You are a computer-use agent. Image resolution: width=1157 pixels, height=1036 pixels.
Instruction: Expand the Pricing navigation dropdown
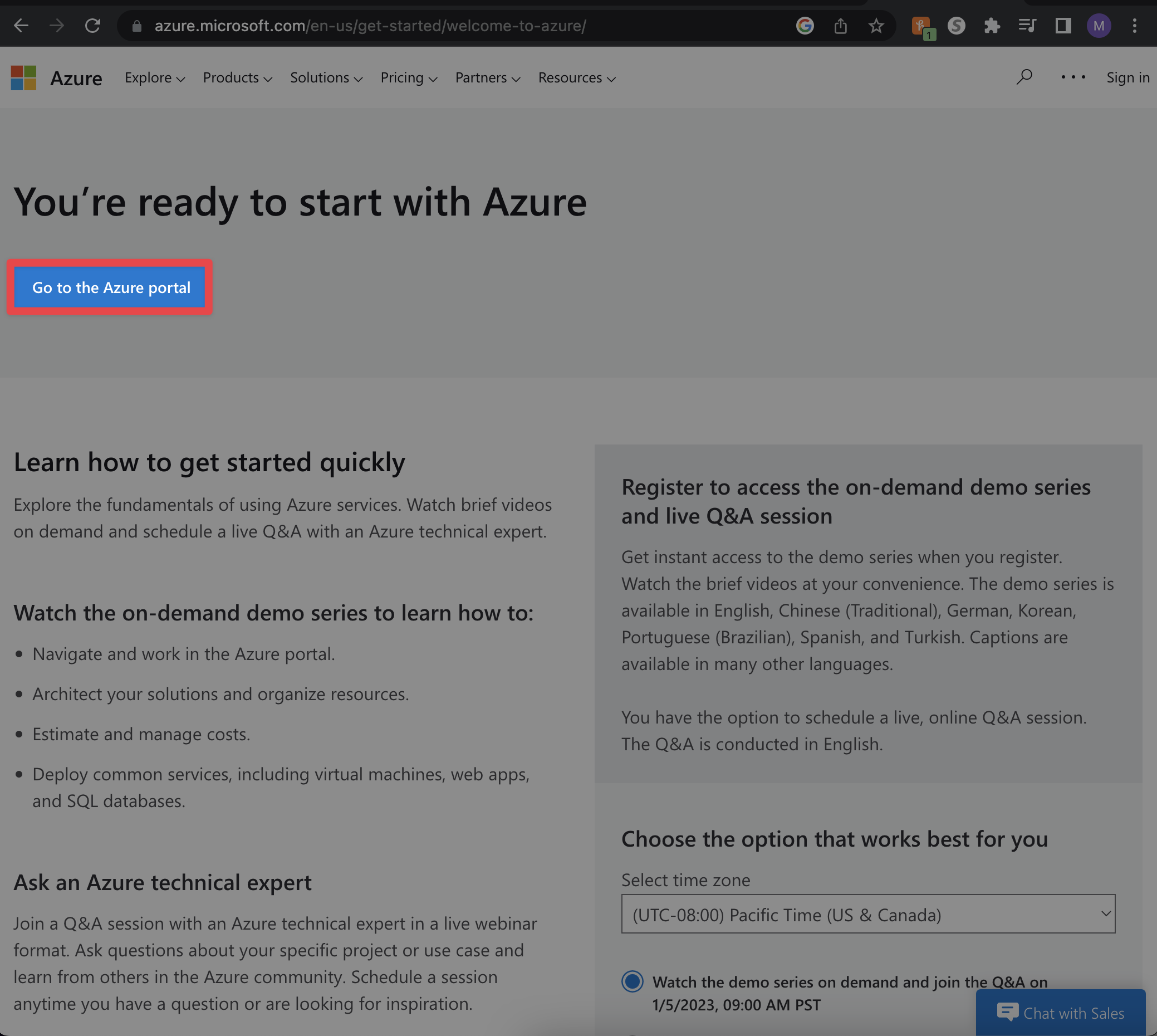(408, 78)
